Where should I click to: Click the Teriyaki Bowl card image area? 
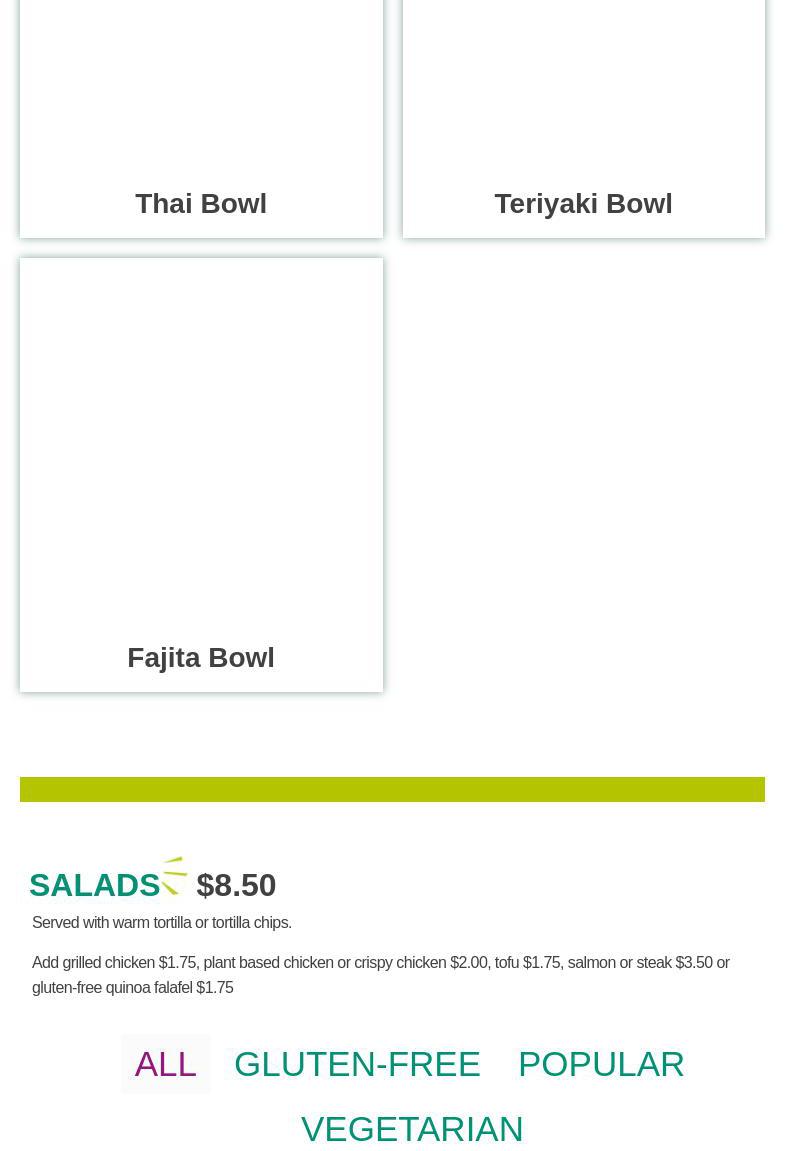[583, 80]
